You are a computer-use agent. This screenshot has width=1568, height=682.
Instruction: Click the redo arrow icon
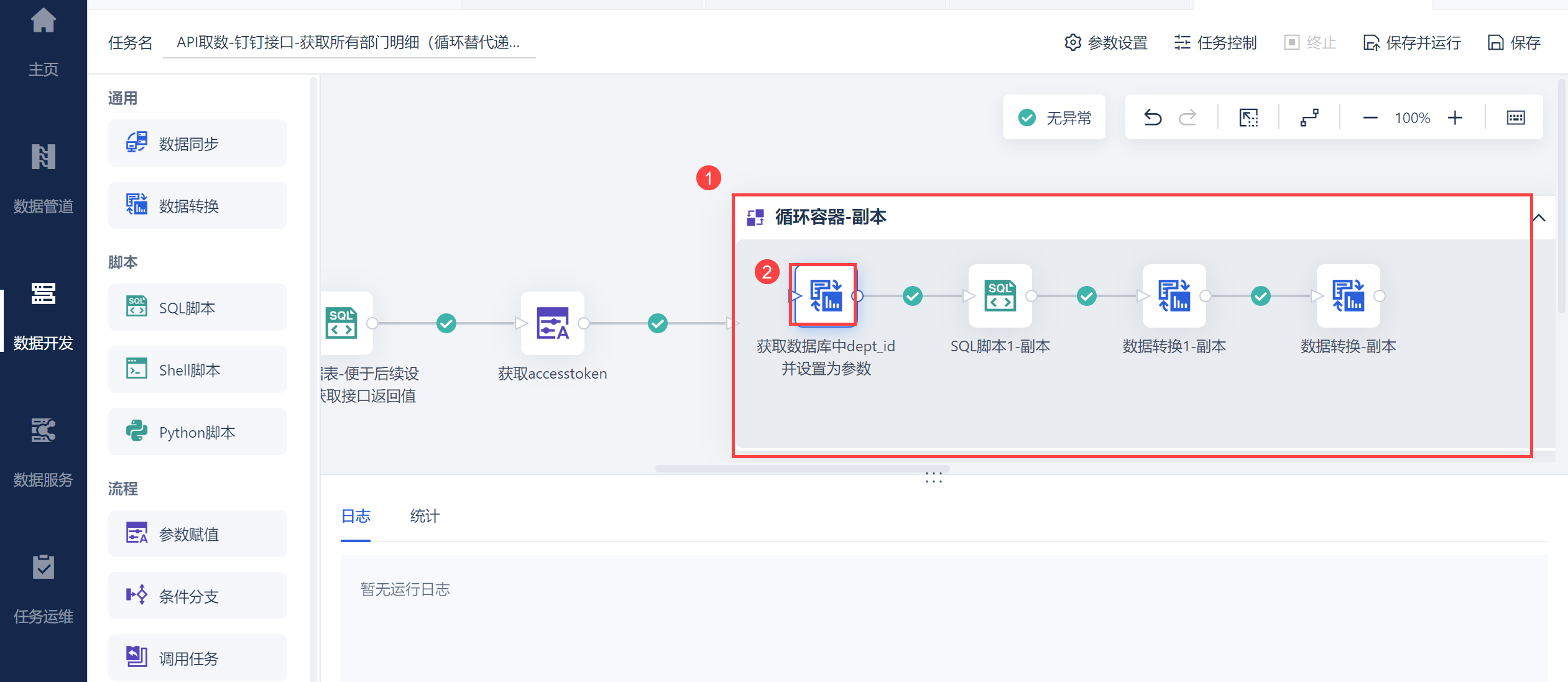tap(1188, 118)
